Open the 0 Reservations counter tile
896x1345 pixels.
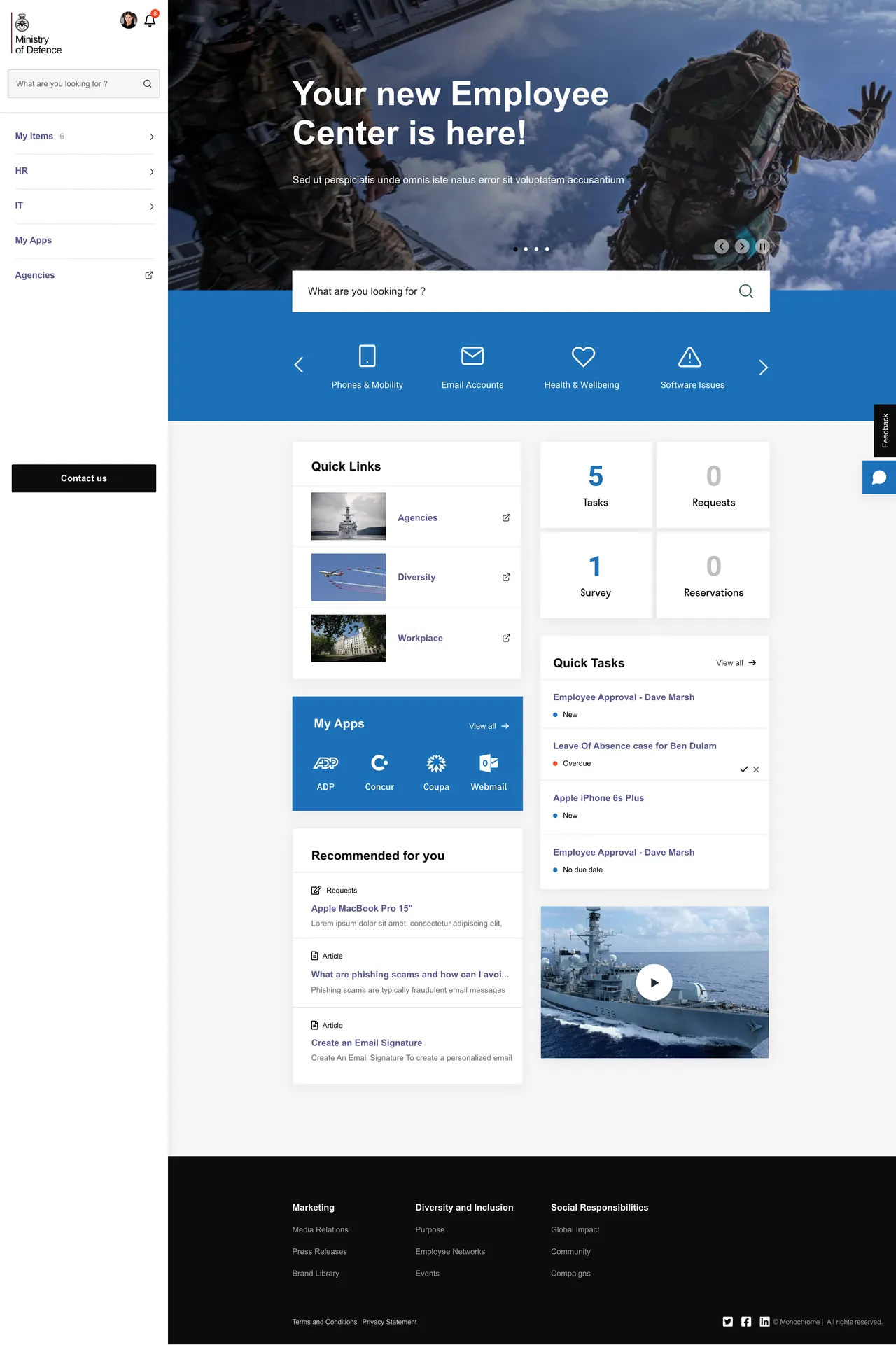713,575
